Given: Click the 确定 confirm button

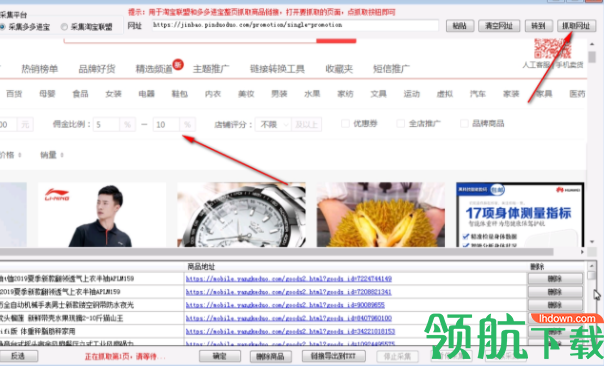Looking at the screenshot, I should pyautogui.click(x=220, y=356).
